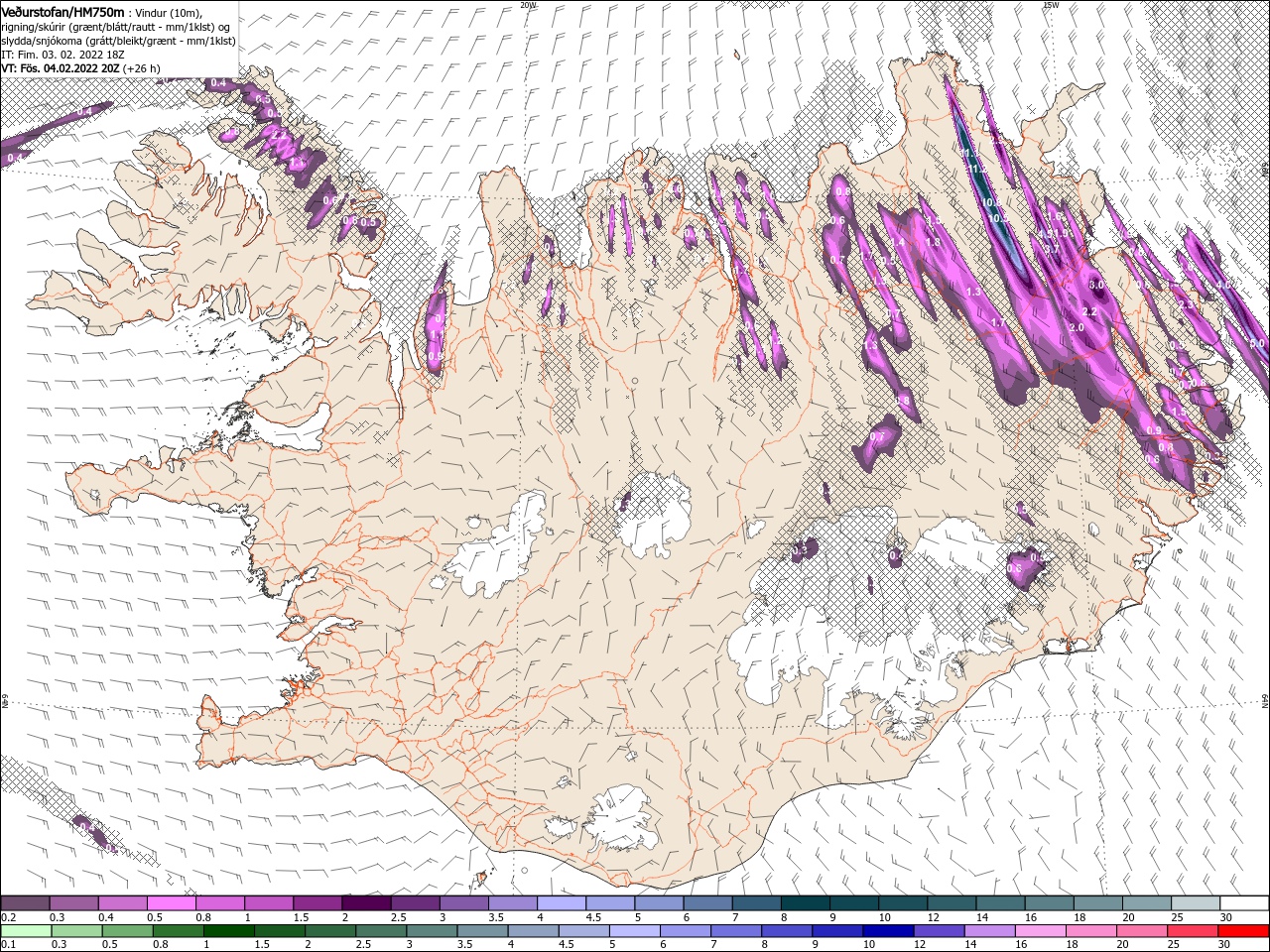
Task: Click the 'rigning/skúrir' rain legend description line
Action: (116, 26)
